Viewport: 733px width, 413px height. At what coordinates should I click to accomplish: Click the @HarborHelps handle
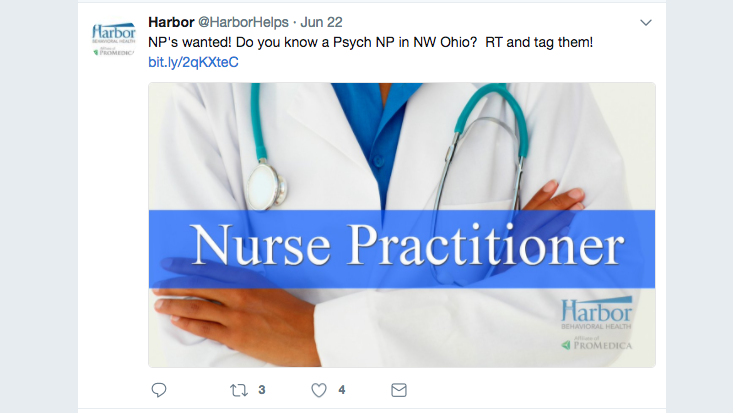pyautogui.click(x=244, y=22)
